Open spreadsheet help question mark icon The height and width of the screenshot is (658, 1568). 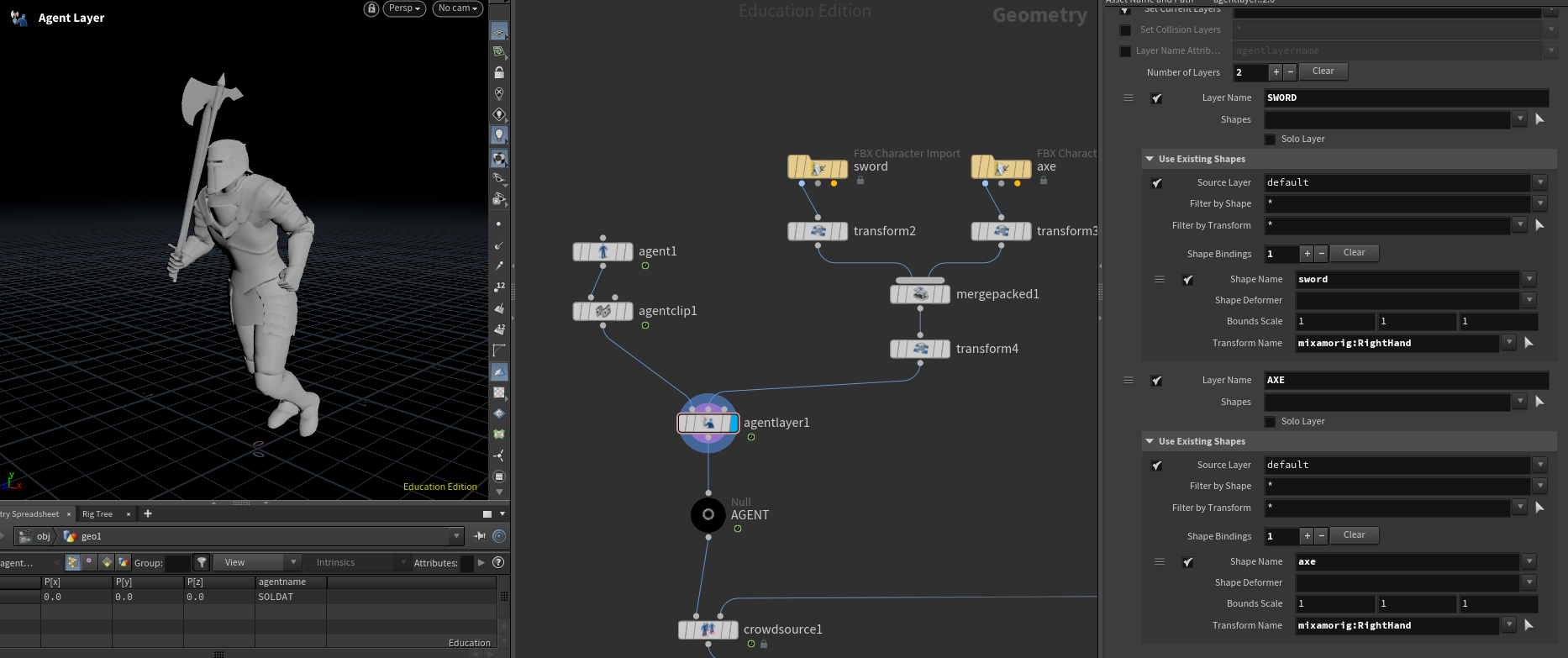click(x=497, y=562)
